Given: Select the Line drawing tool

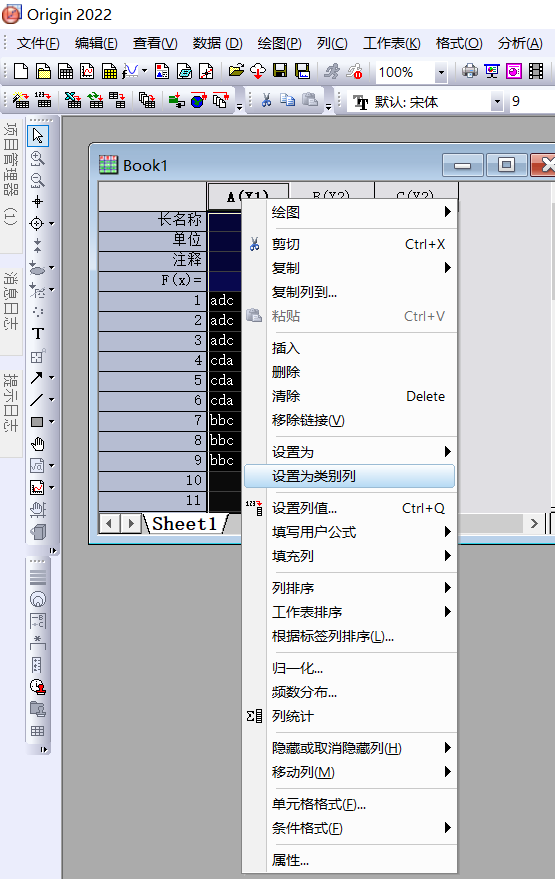Looking at the screenshot, I should click(x=36, y=400).
